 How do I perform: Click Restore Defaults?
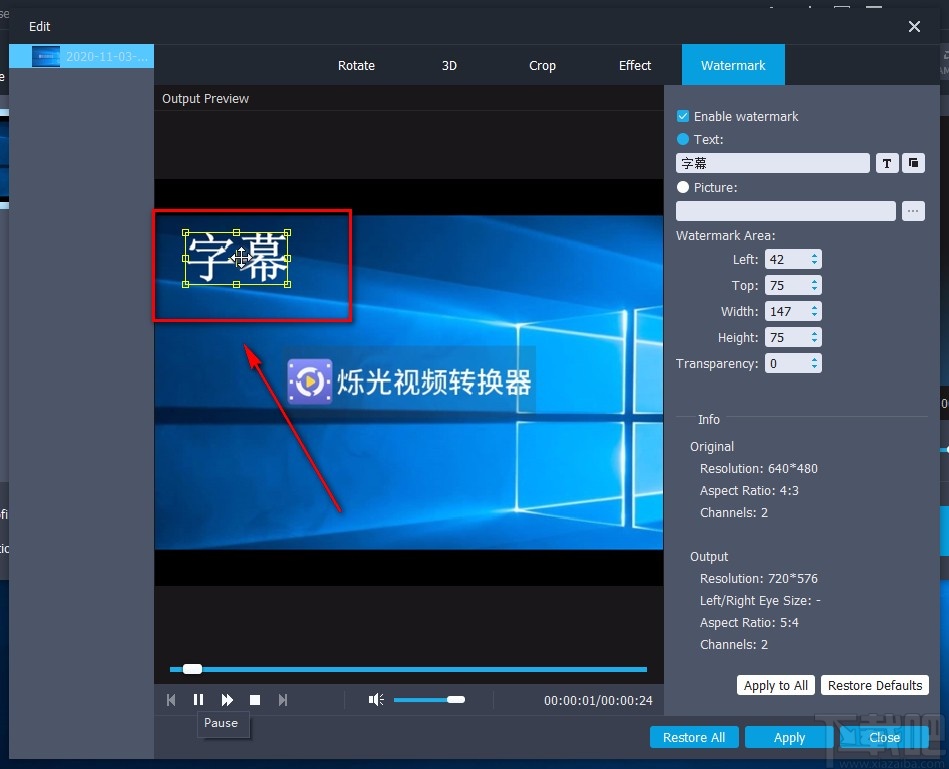click(x=875, y=685)
